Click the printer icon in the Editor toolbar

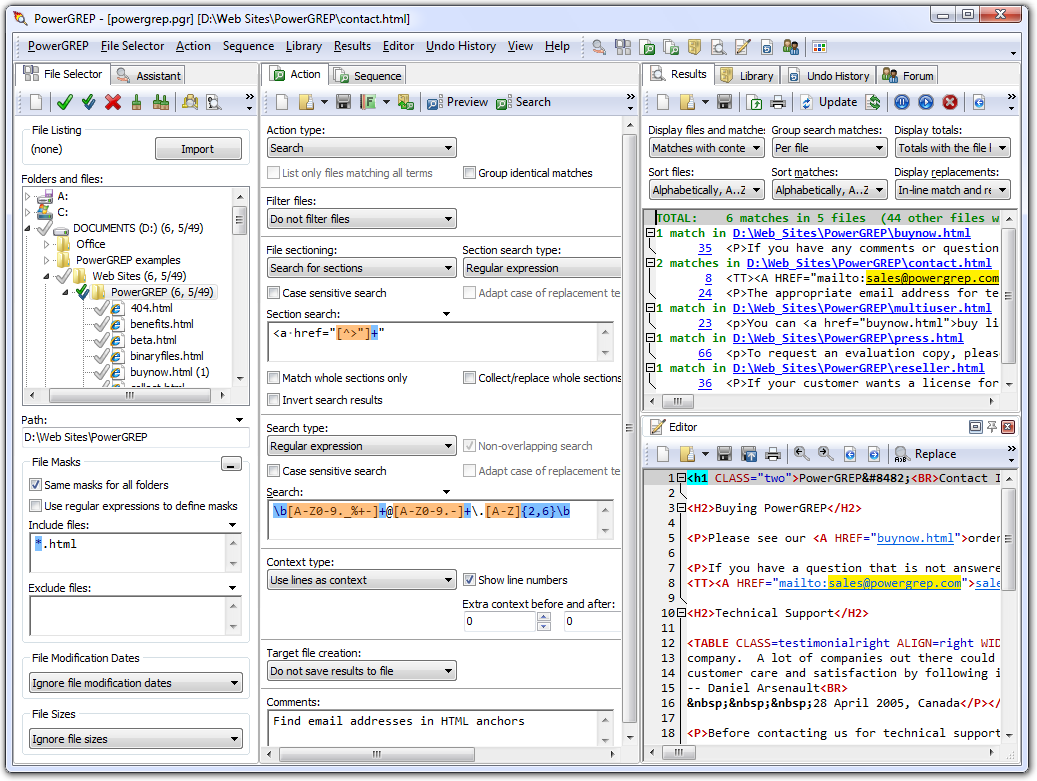(771, 455)
